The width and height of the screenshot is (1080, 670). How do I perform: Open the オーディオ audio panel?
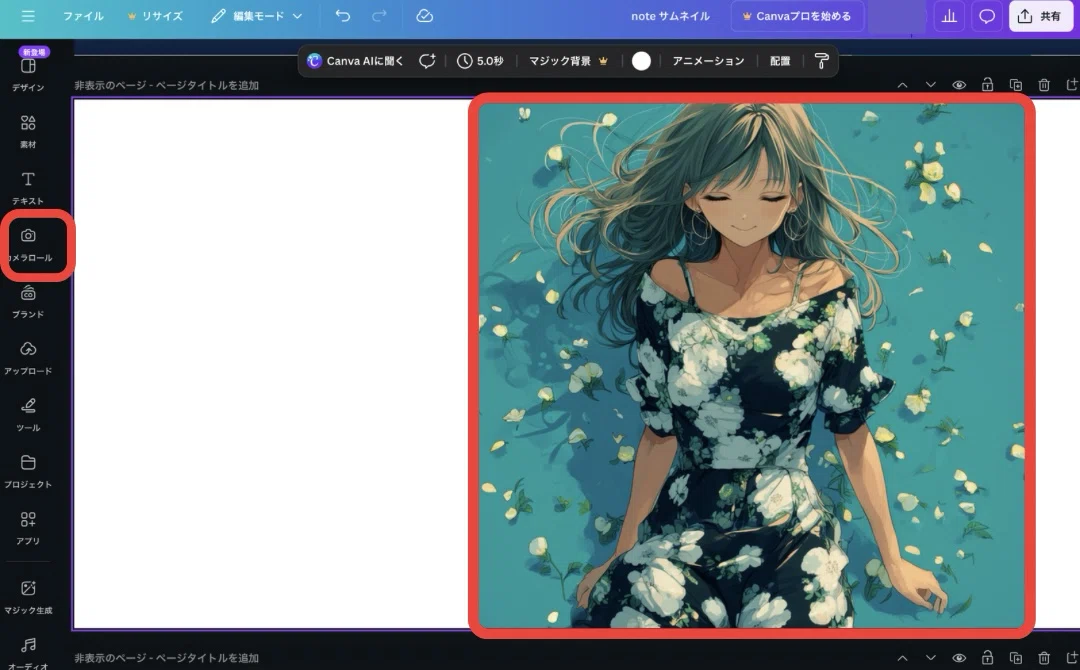(x=28, y=653)
